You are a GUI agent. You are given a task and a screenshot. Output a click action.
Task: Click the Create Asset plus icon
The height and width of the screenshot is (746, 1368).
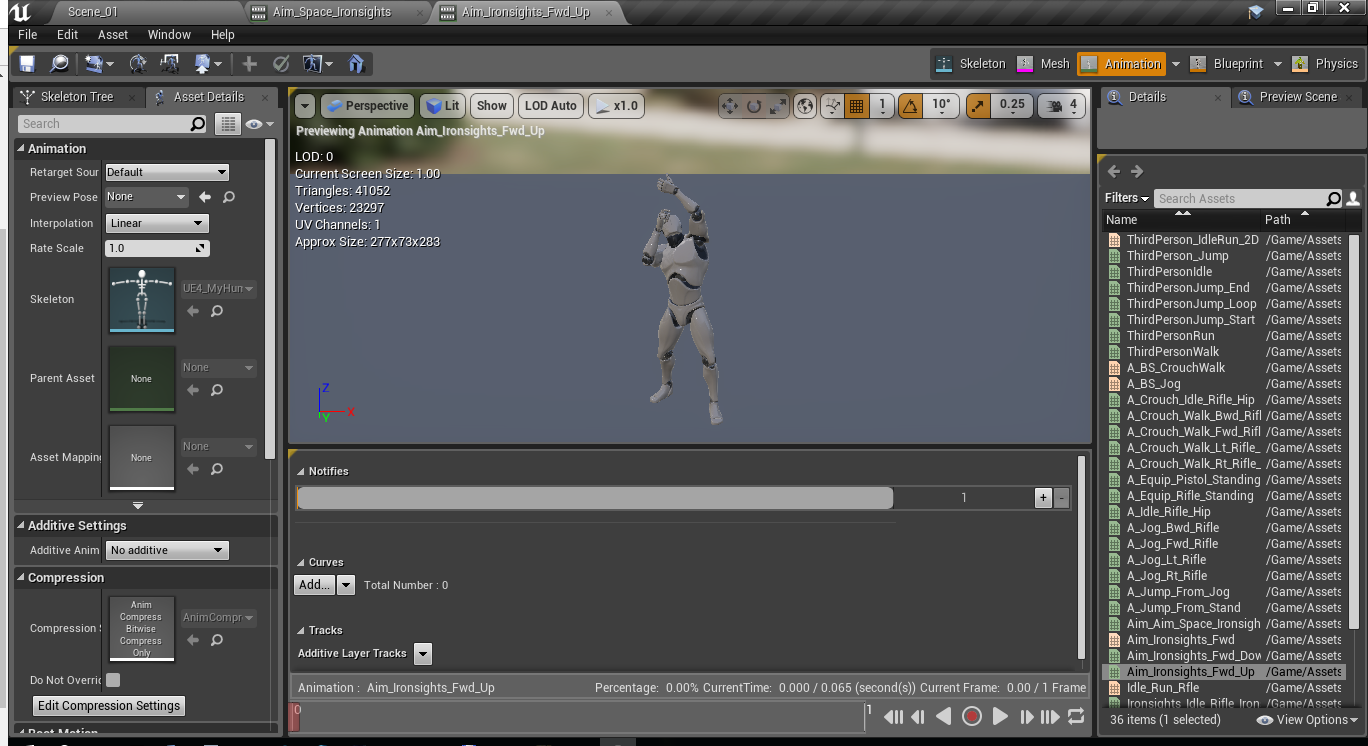(249, 63)
